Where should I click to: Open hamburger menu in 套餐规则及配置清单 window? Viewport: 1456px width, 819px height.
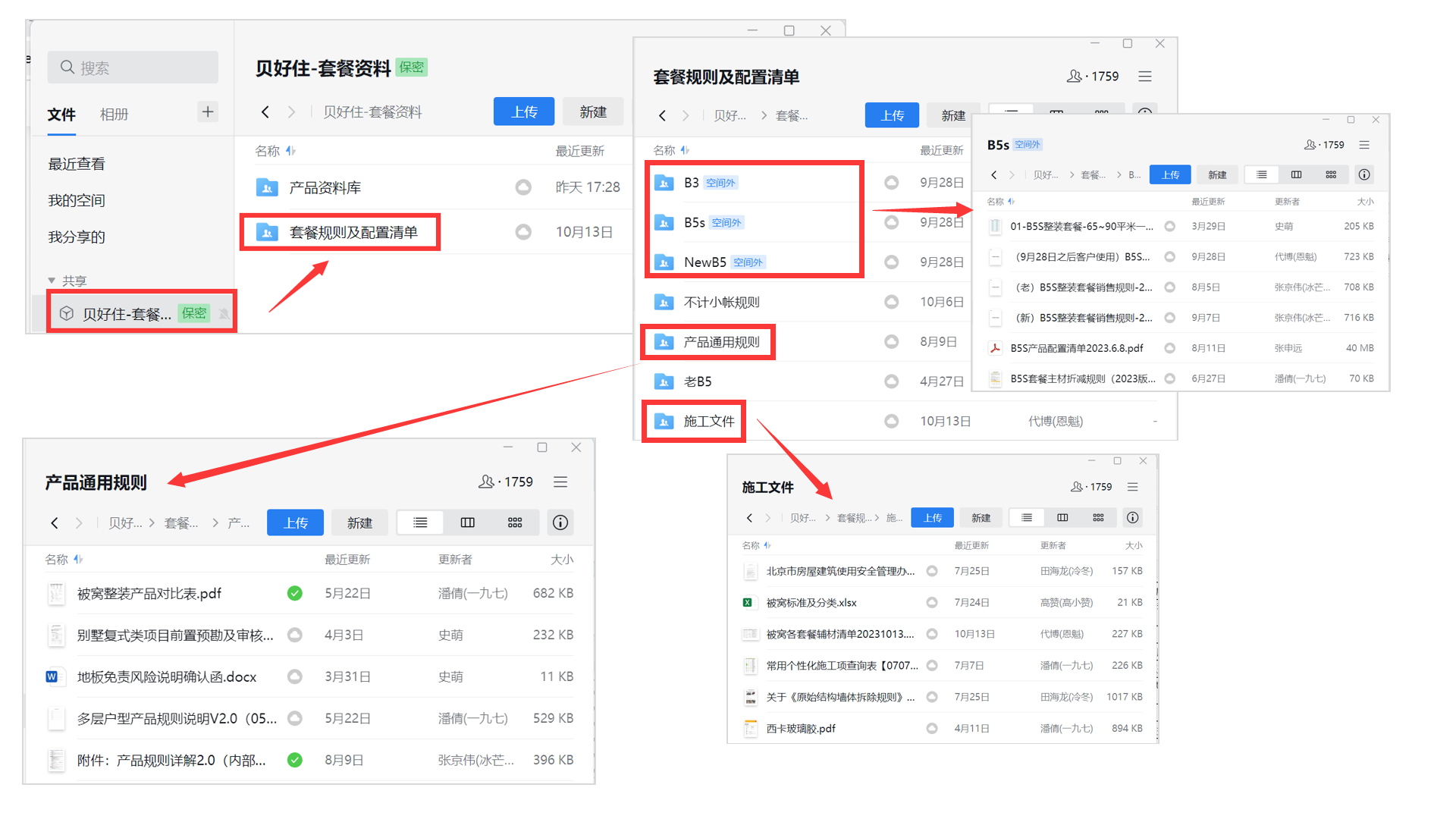pyautogui.click(x=1145, y=76)
